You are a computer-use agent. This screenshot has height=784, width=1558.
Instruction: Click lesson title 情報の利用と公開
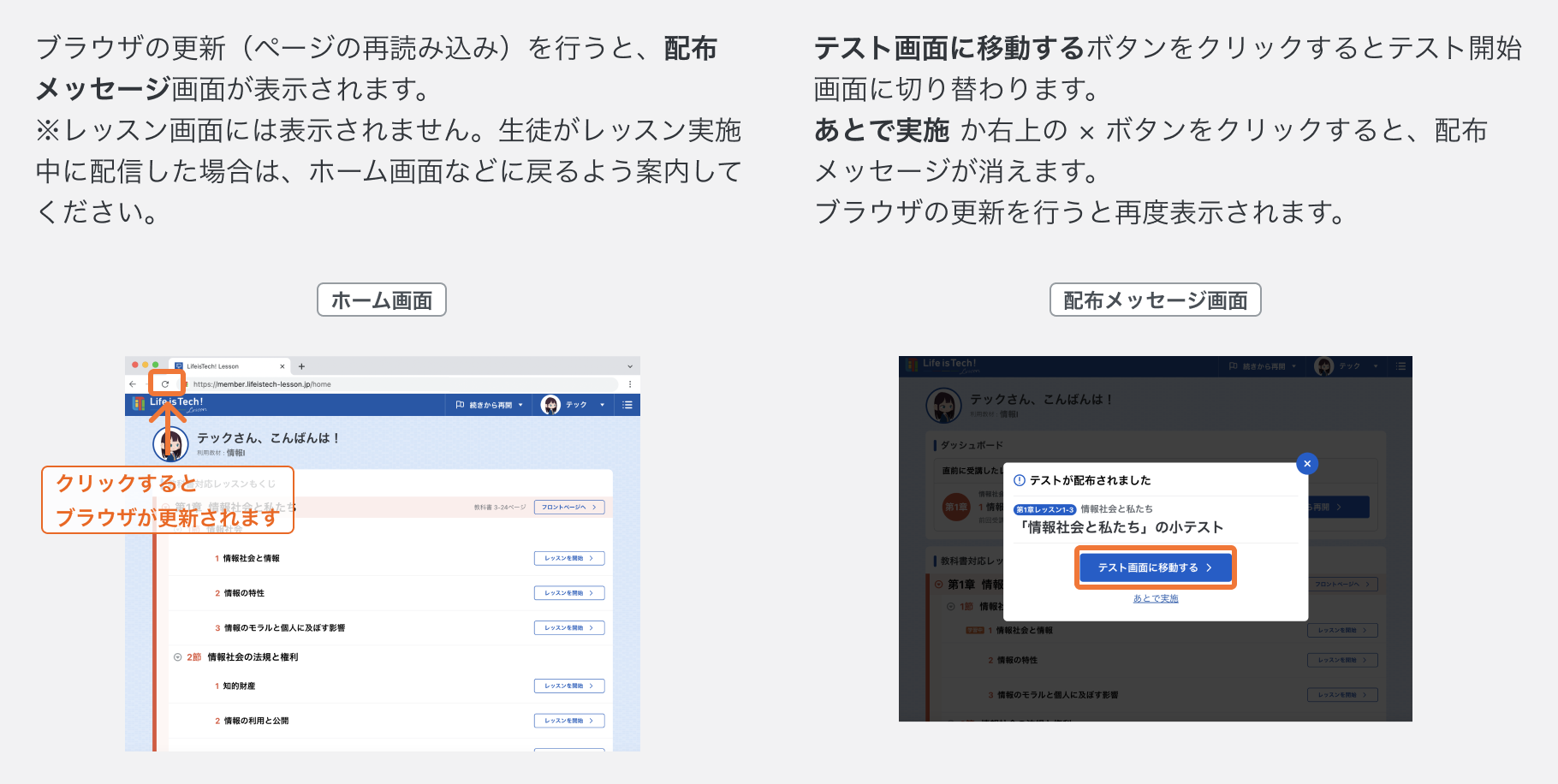pyautogui.click(x=256, y=721)
